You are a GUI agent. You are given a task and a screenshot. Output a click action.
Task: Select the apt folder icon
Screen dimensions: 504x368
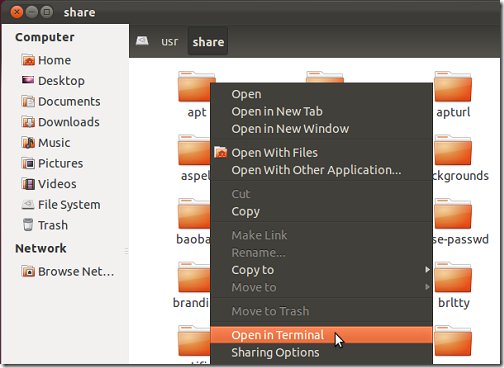coord(194,87)
